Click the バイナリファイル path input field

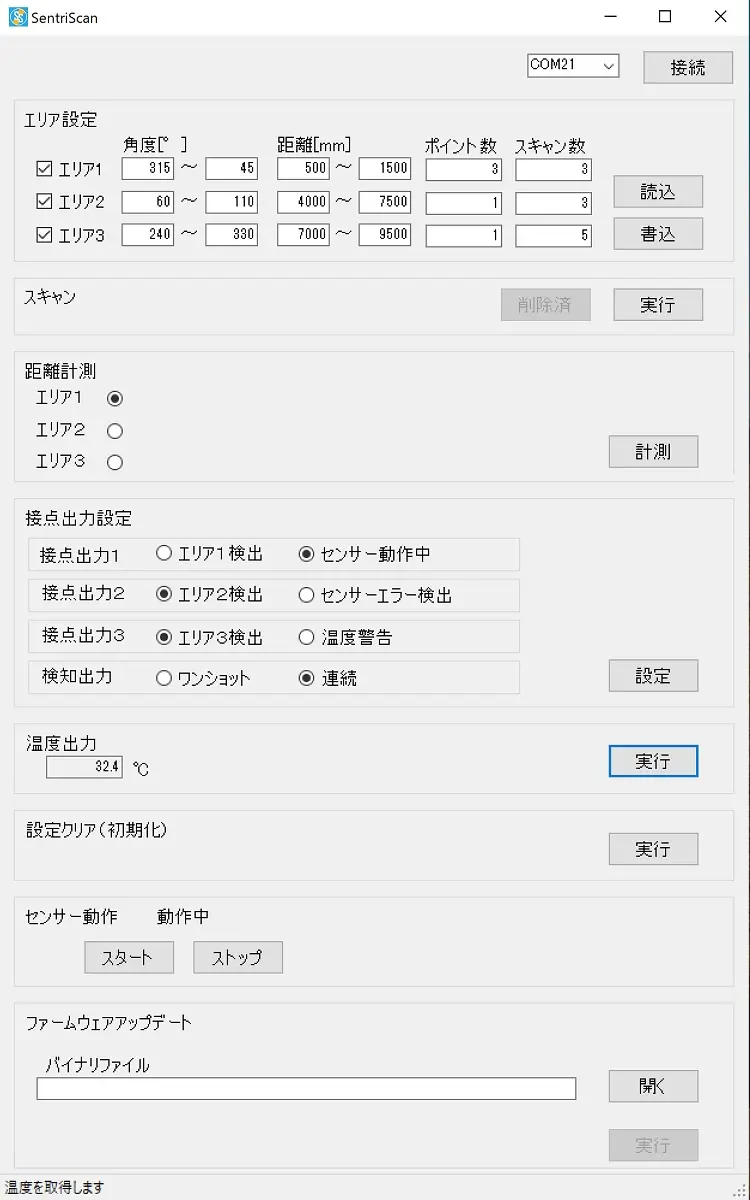pos(306,1089)
